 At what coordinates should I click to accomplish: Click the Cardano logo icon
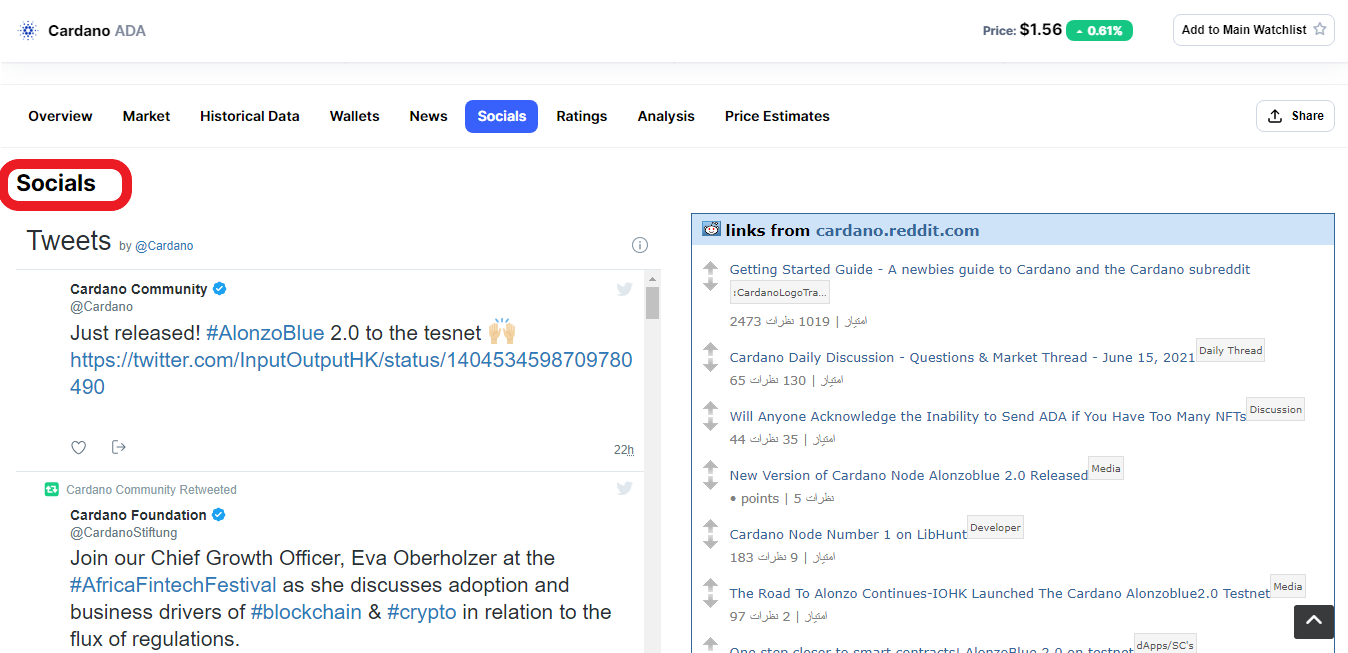tap(28, 30)
